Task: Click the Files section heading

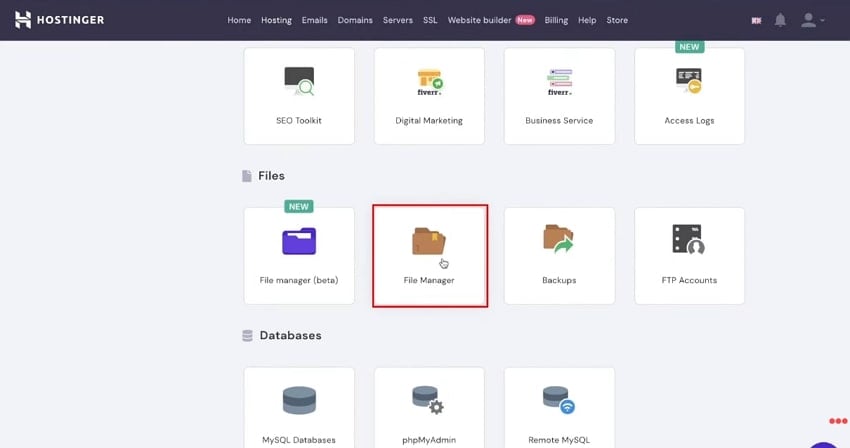Action: coord(271,176)
